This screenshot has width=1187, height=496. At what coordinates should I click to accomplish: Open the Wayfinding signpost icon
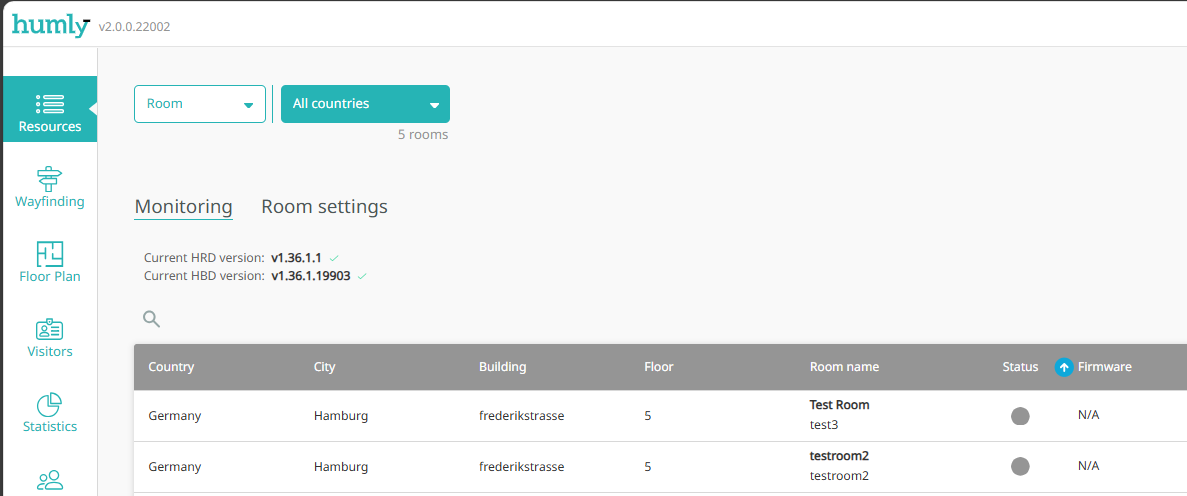click(49, 179)
